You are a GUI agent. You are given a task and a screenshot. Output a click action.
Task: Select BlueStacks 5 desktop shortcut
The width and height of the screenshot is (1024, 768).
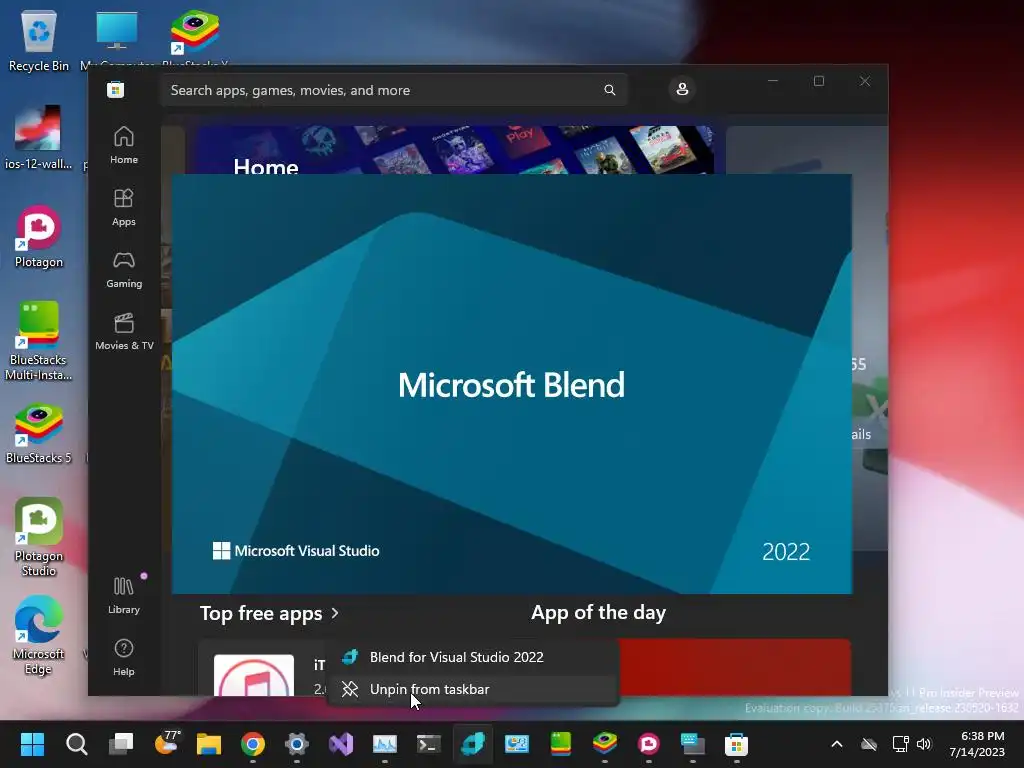(x=39, y=434)
